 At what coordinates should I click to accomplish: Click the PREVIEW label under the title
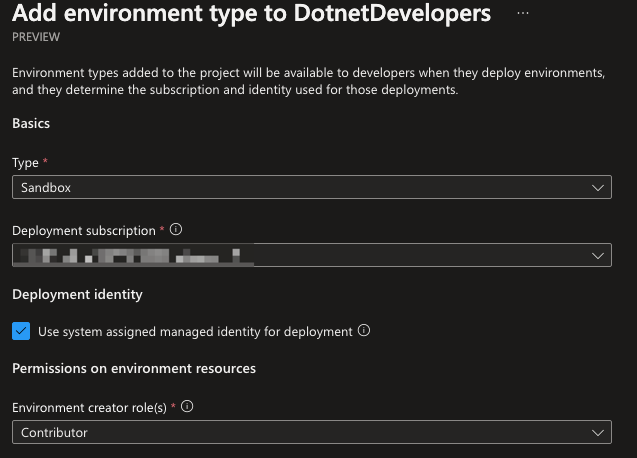coord(36,37)
